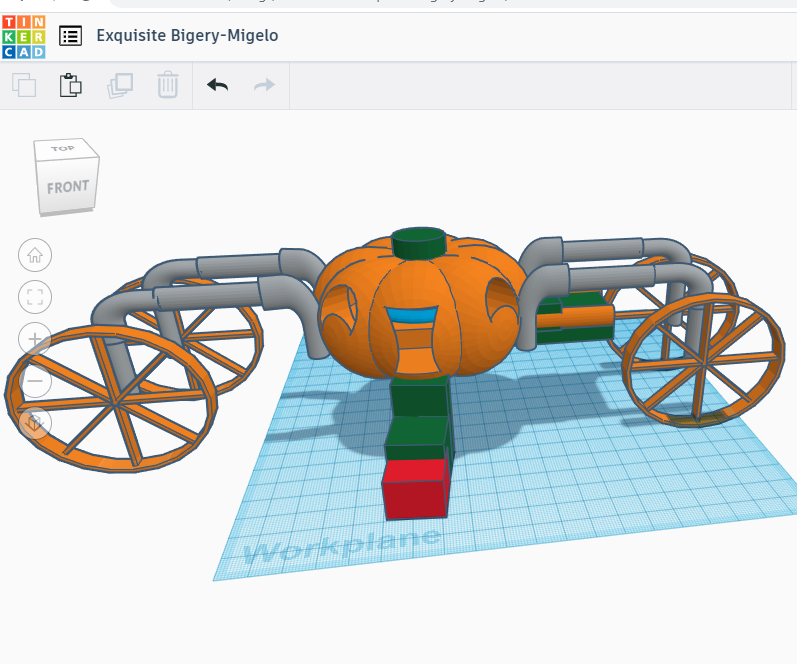Viewport: 797px width, 664px height.
Task: Zoom in with plus button
Action: (35, 339)
